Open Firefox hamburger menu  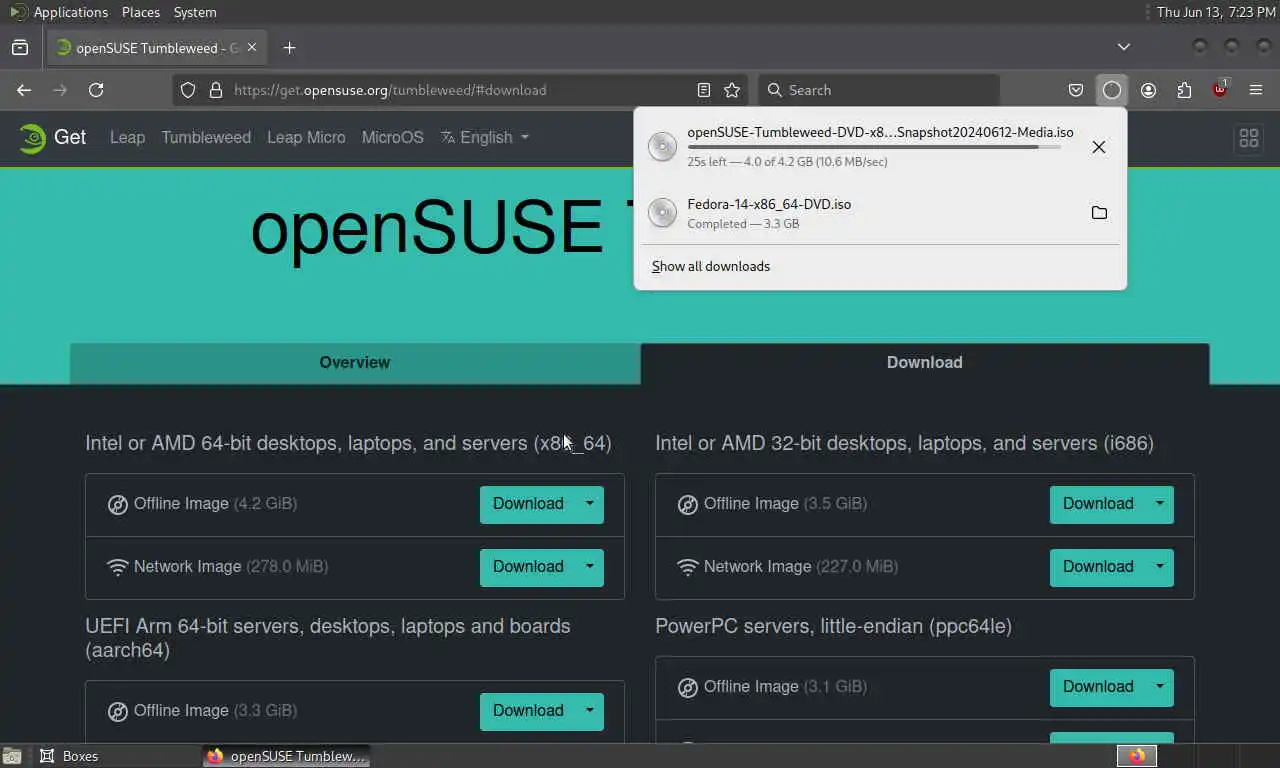(1256, 90)
